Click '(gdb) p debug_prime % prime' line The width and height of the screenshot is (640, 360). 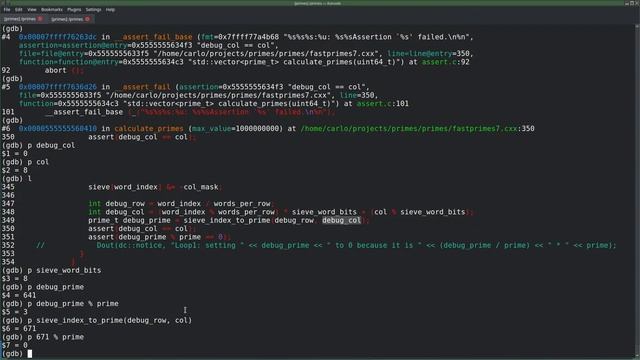[x=60, y=304]
